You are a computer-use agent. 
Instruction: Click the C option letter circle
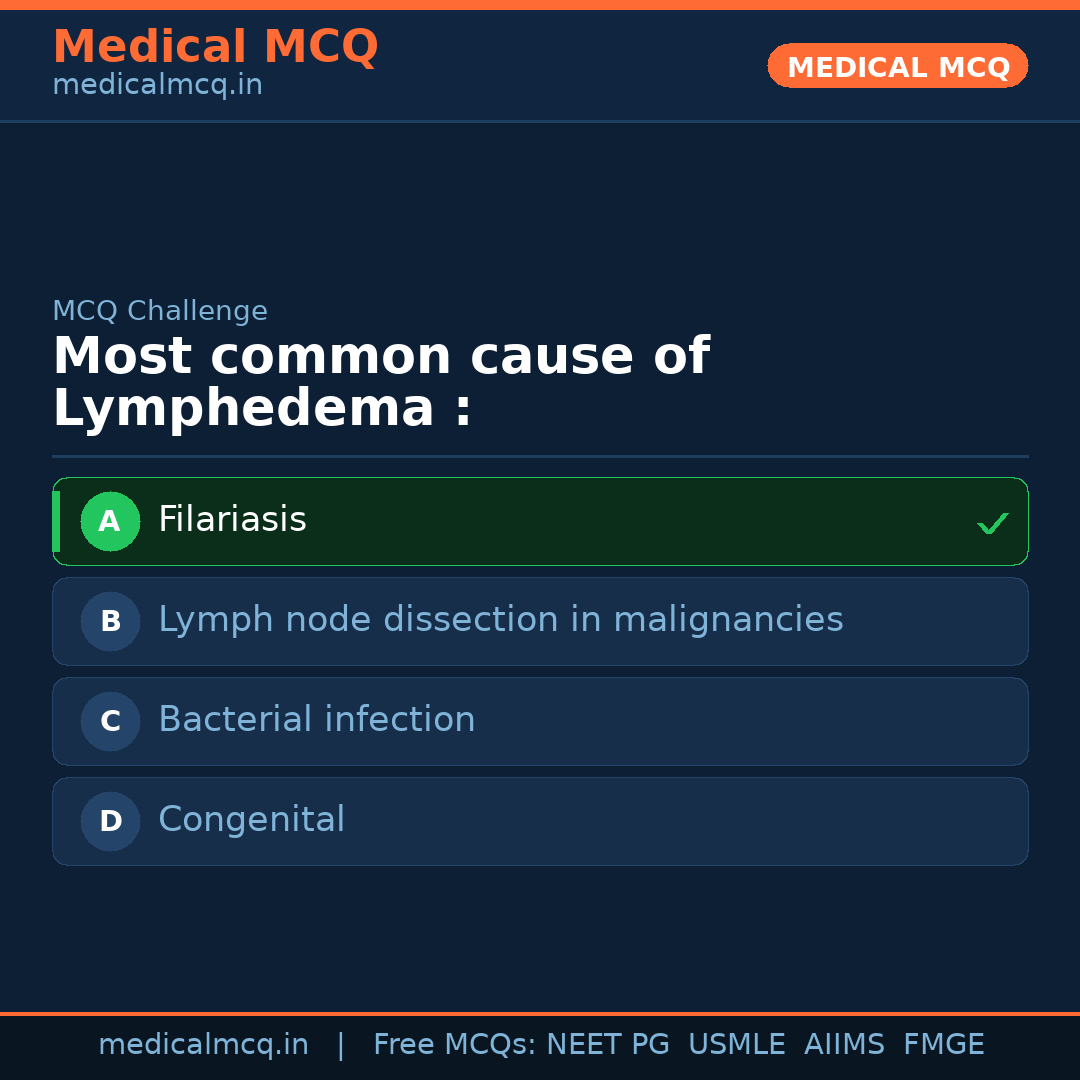(110, 721)
